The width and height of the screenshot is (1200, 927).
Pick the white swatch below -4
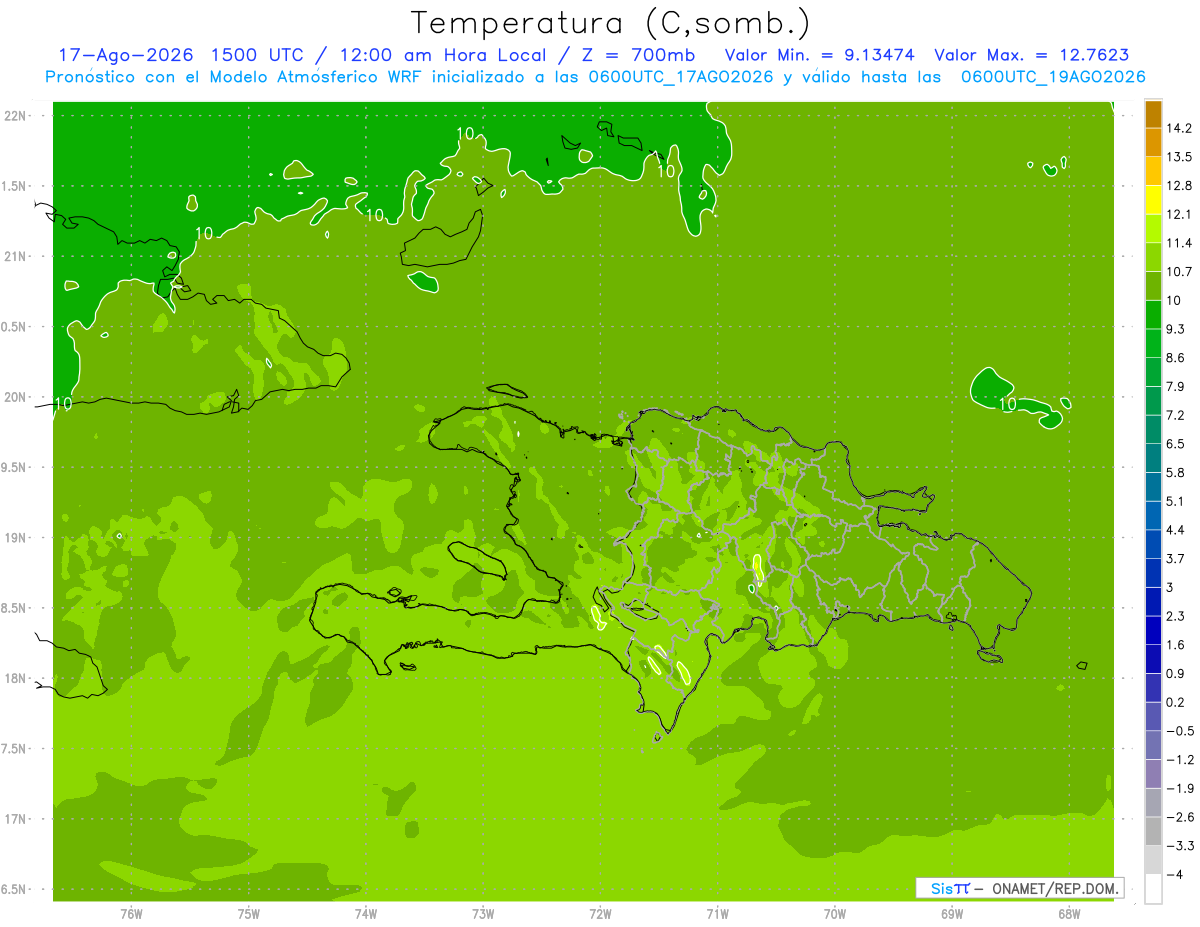pyautogui.click(x=1153, y=889)
